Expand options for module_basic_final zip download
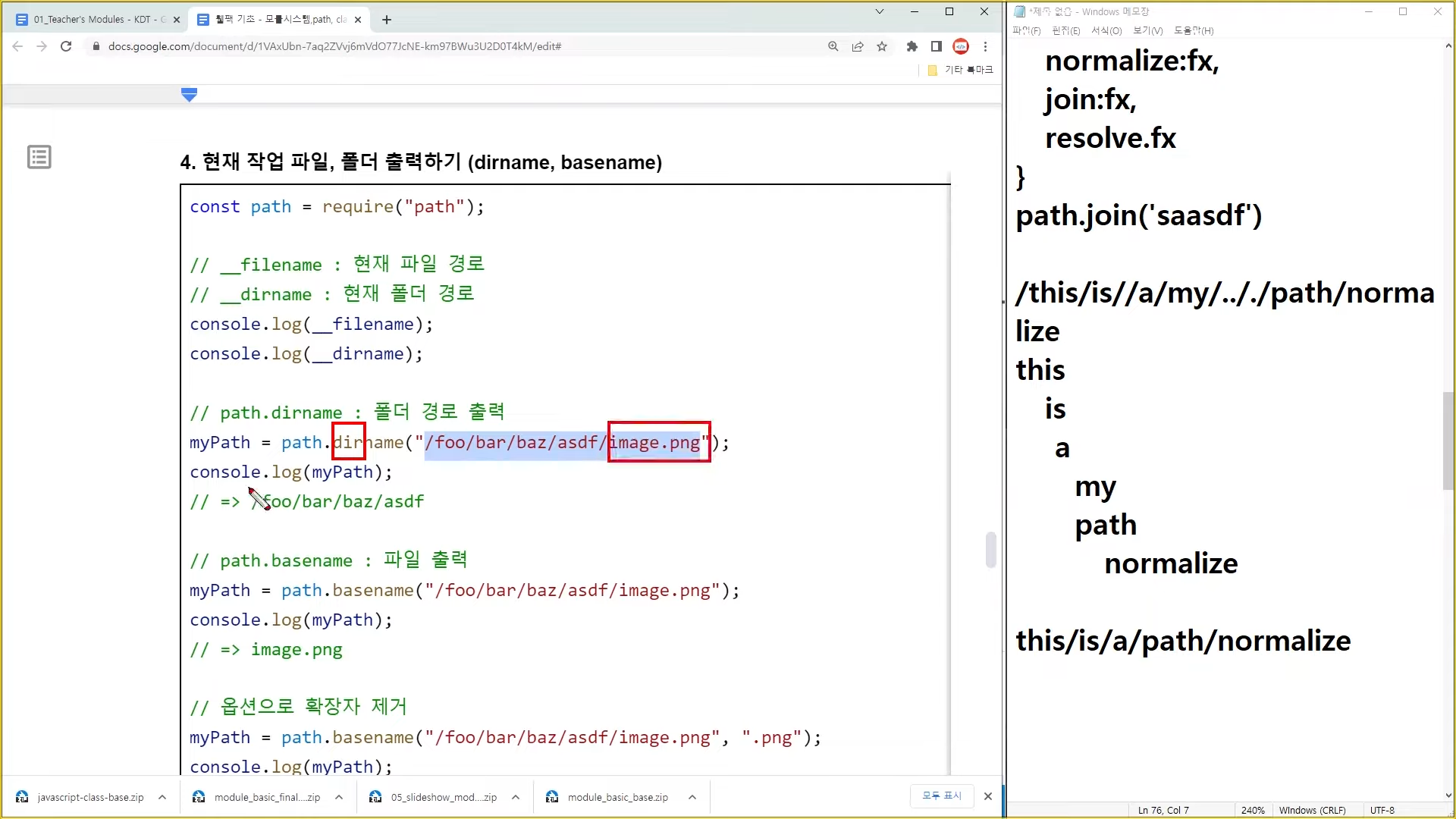This screenshot has height=819, width=1456. (x=339, y=797)
